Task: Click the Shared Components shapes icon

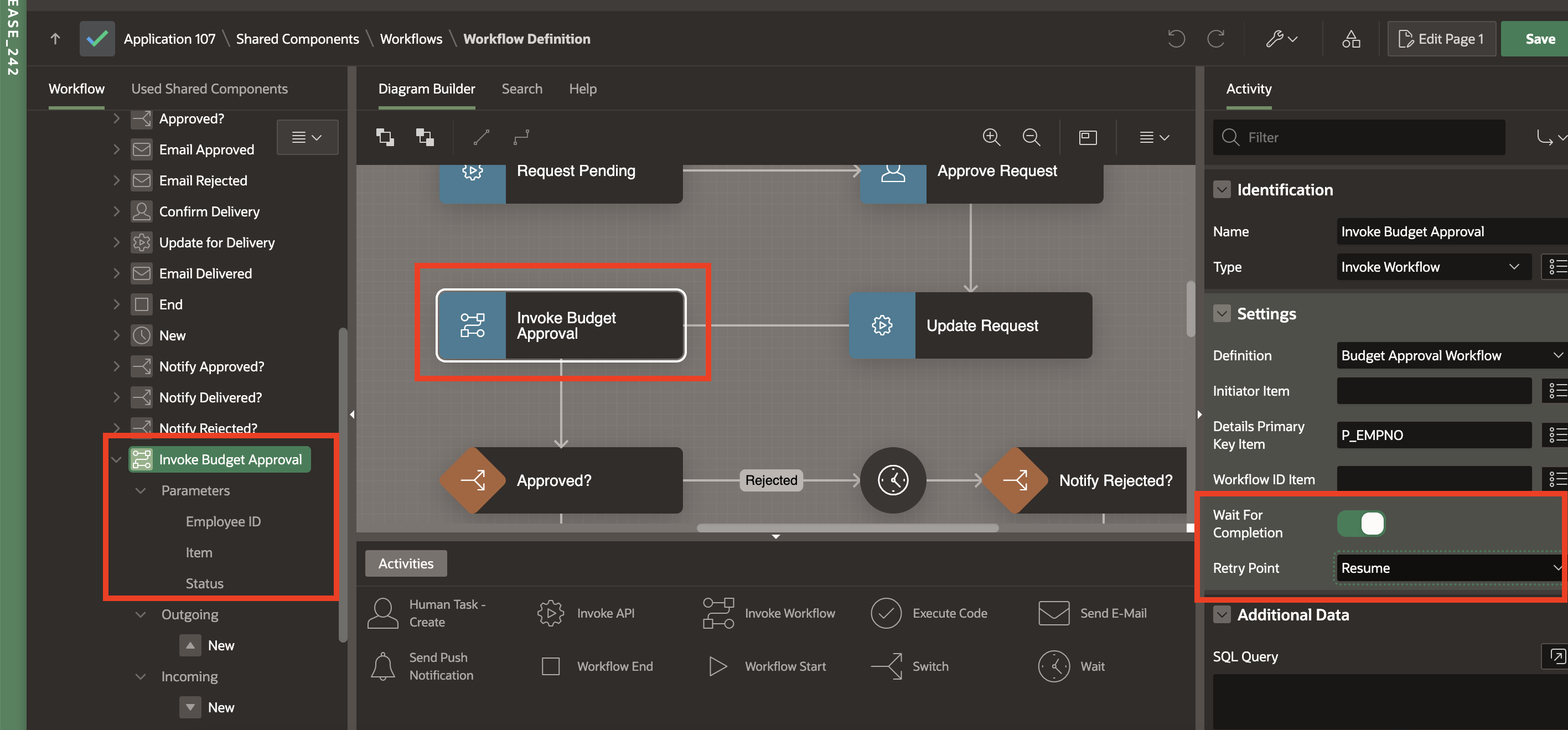Action: pos(1350,39)
